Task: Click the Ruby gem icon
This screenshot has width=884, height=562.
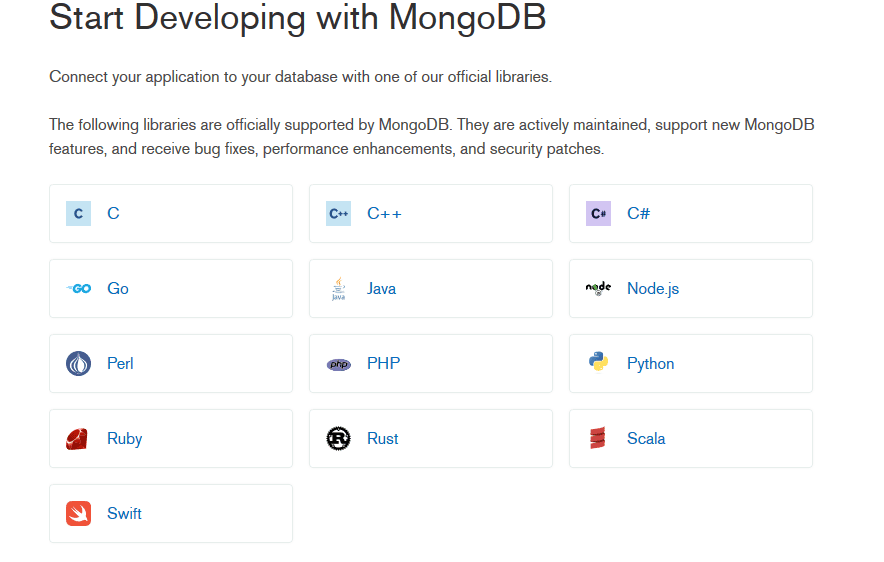Action: click(78, 438)
